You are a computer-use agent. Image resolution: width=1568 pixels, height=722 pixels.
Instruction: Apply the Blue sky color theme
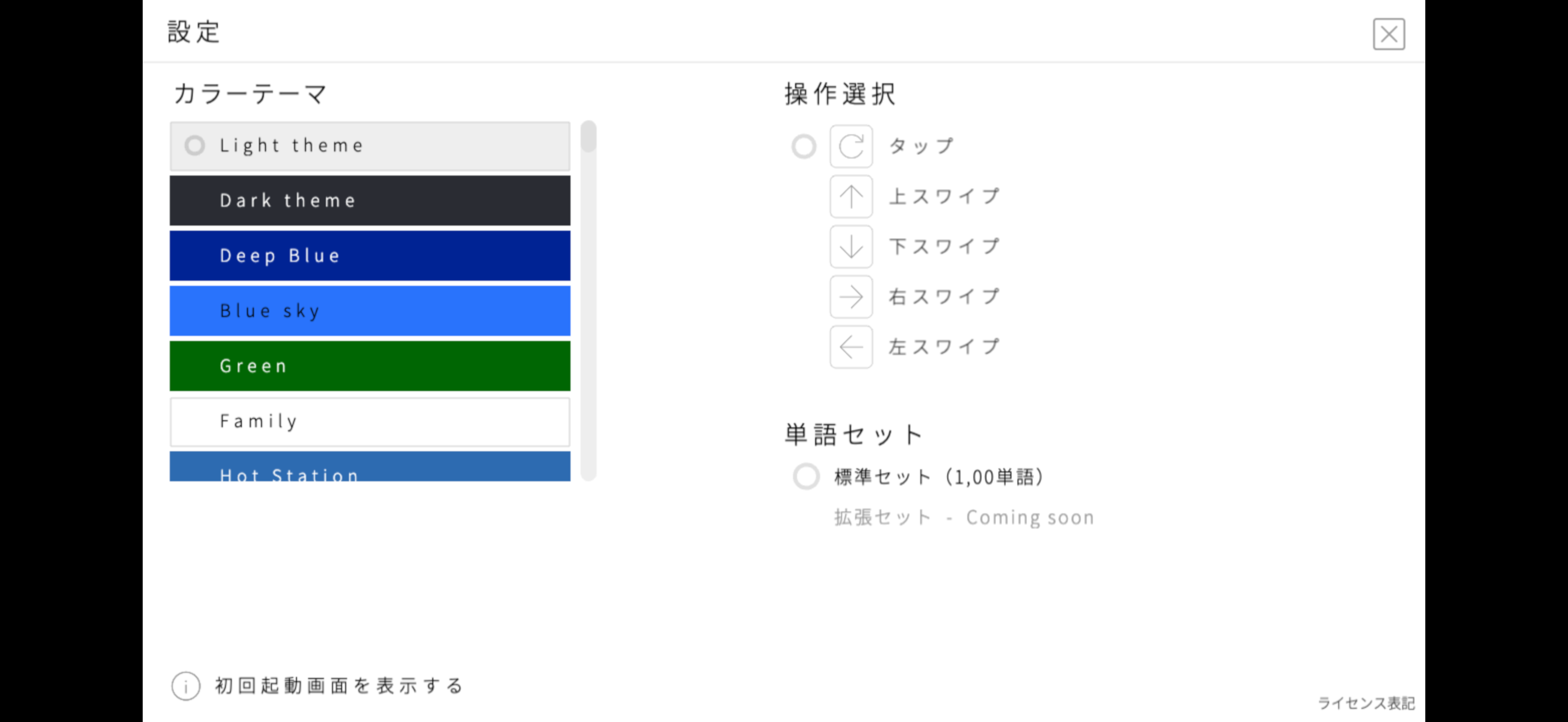(370, 311)
